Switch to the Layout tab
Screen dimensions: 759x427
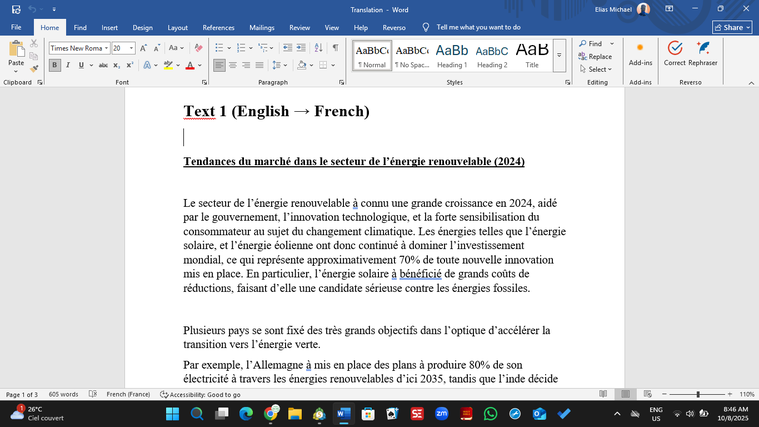coord(178,28)
